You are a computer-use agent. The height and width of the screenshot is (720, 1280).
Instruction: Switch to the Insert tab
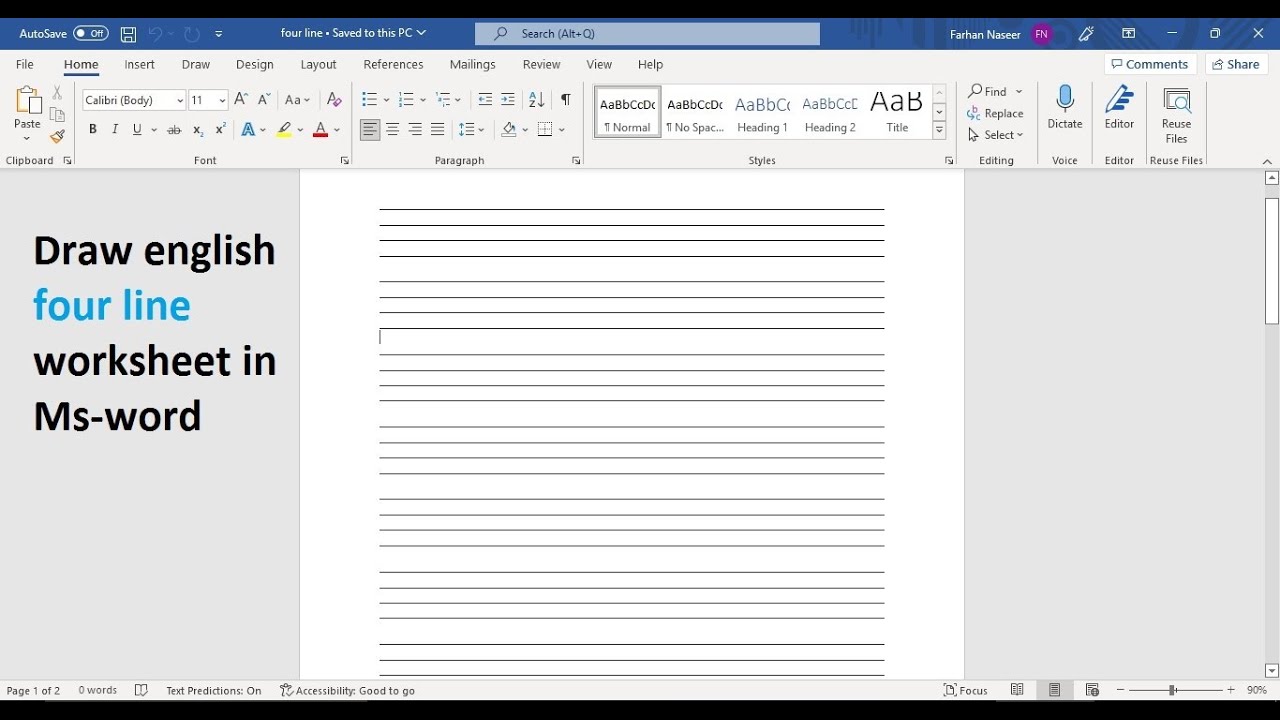tap(140, 64)
